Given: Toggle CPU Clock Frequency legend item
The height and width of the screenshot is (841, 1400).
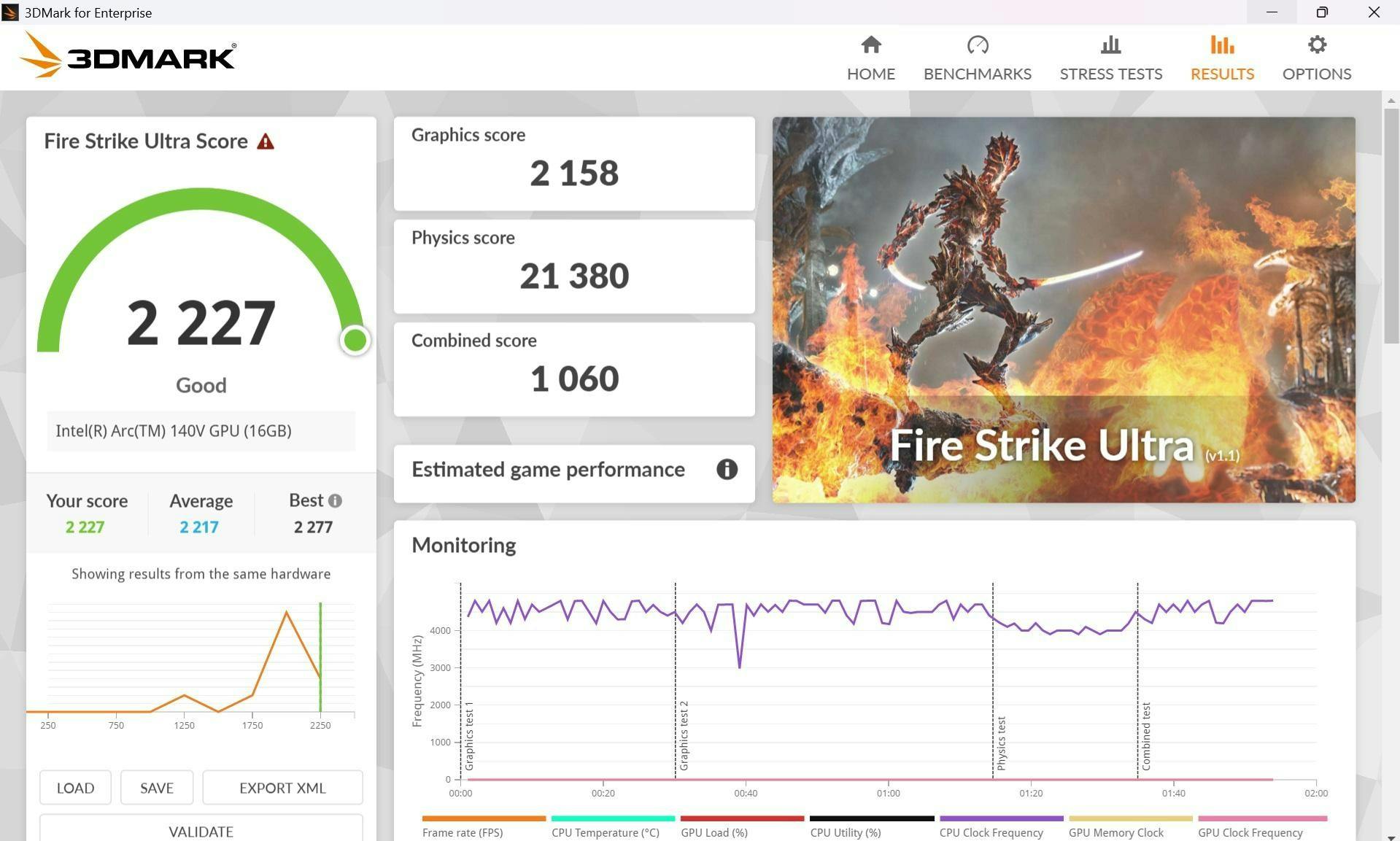Looking at the screenshot, I should pyautogui.click(x=1001, y=827).
